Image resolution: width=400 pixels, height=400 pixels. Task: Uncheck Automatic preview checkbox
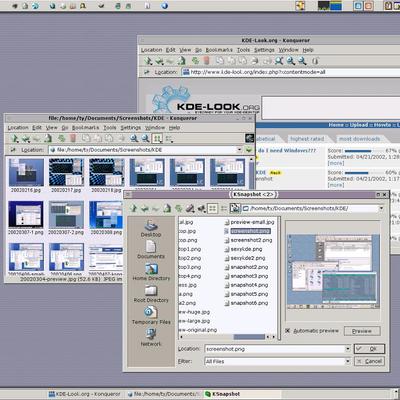pos(288,331)
